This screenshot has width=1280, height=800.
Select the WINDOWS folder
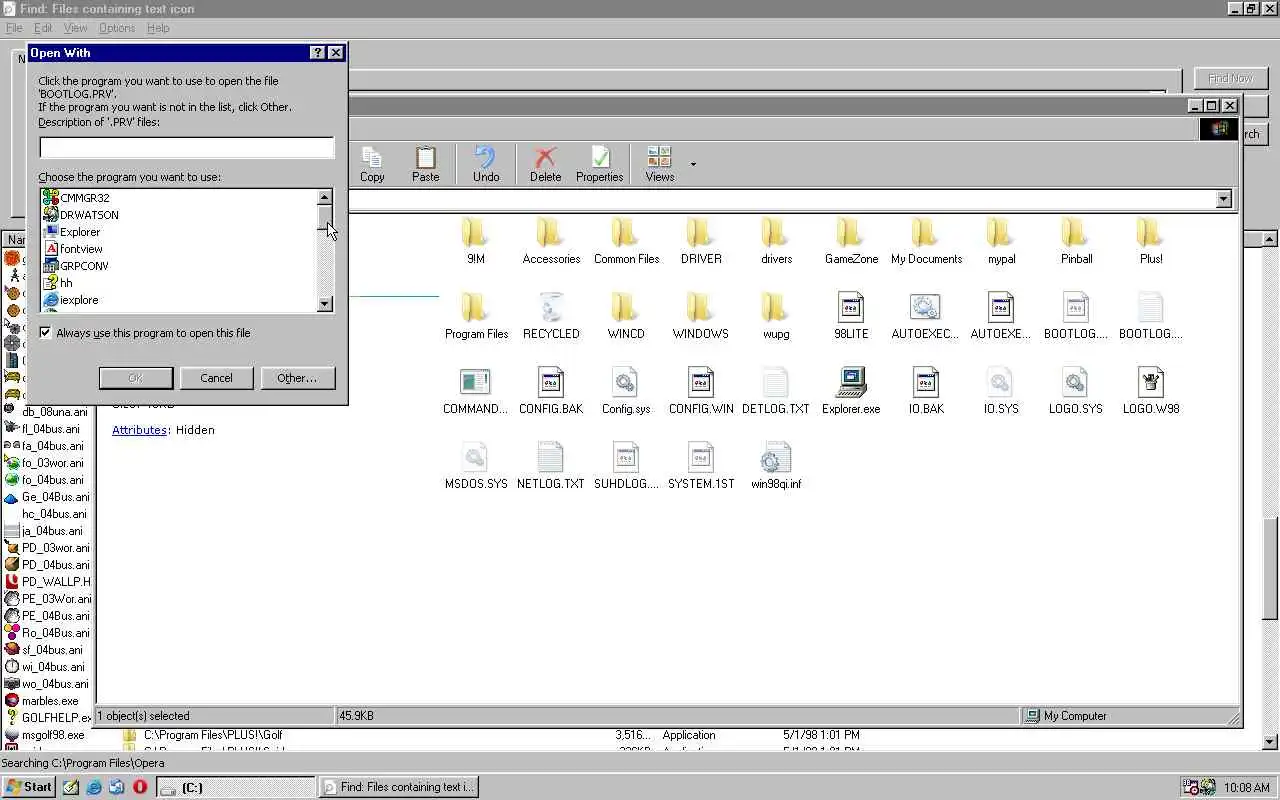tap(701, 316)
